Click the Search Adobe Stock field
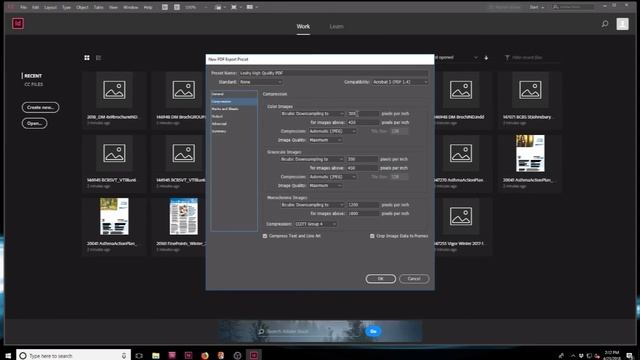The image size is (640, 360). (310, 331)
